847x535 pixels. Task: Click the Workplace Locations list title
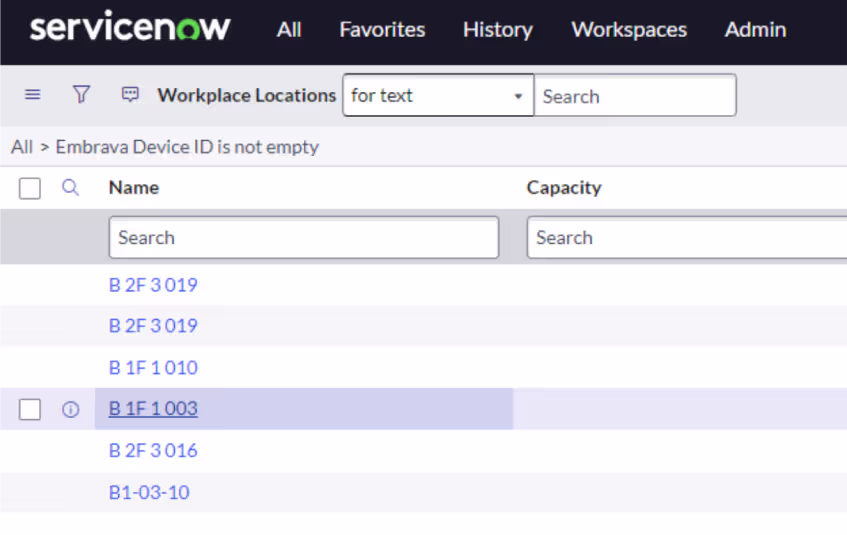[247, 96]
